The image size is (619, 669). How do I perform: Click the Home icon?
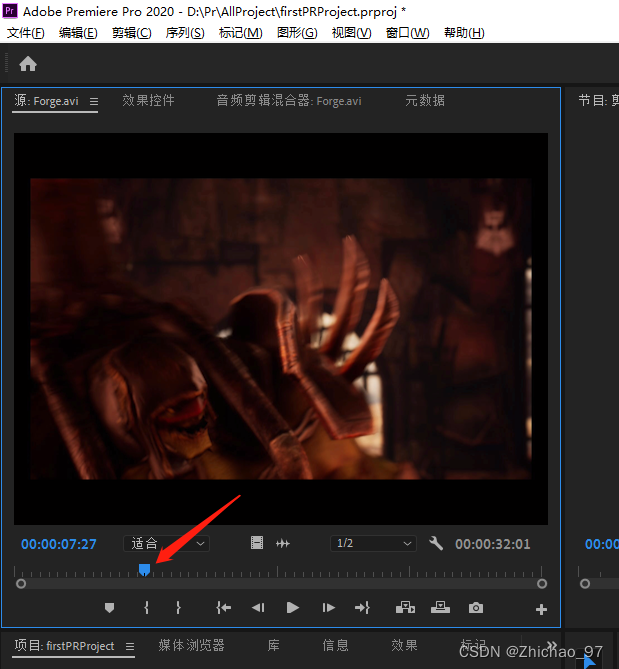click(28, 64)
